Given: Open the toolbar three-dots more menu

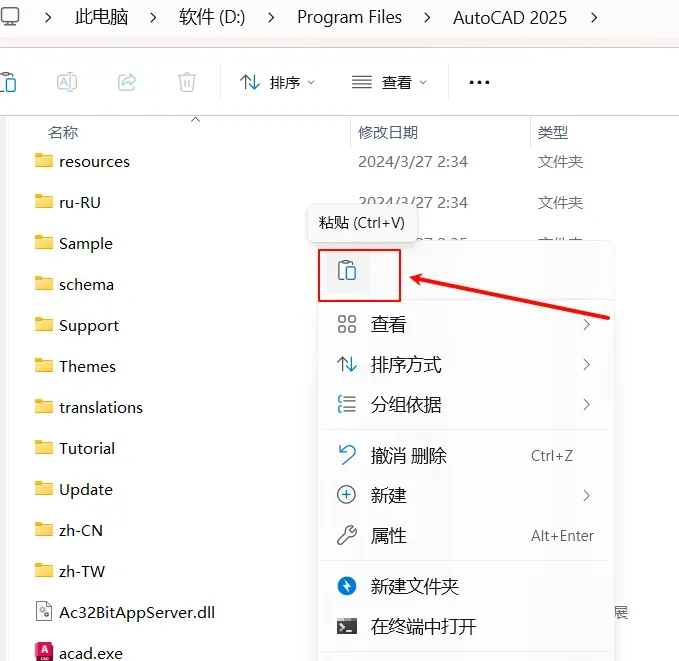Looking at the screenshot, I should pos(479,82).
